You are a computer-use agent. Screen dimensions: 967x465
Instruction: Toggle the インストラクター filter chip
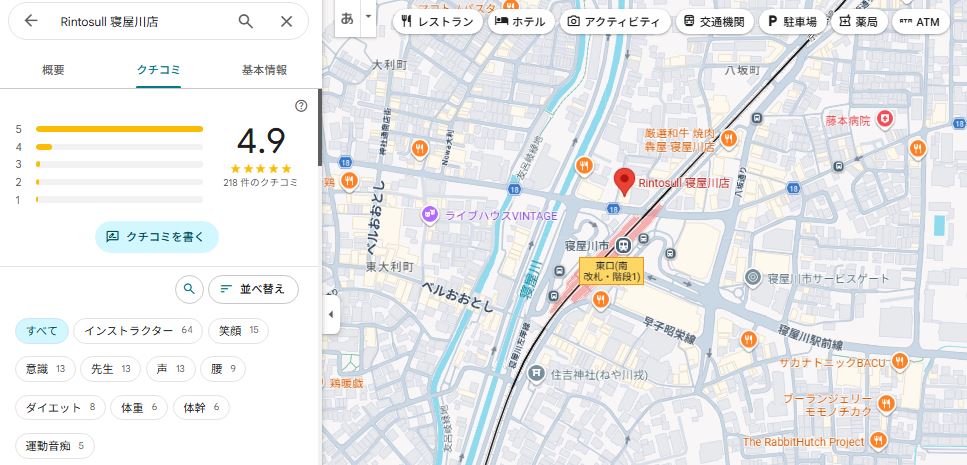[138, 331]
